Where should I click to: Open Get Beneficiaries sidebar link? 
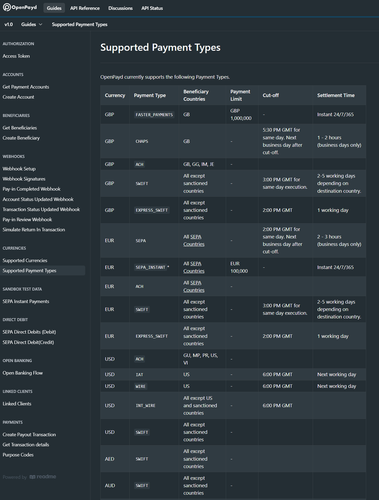[x=20, y=128]
